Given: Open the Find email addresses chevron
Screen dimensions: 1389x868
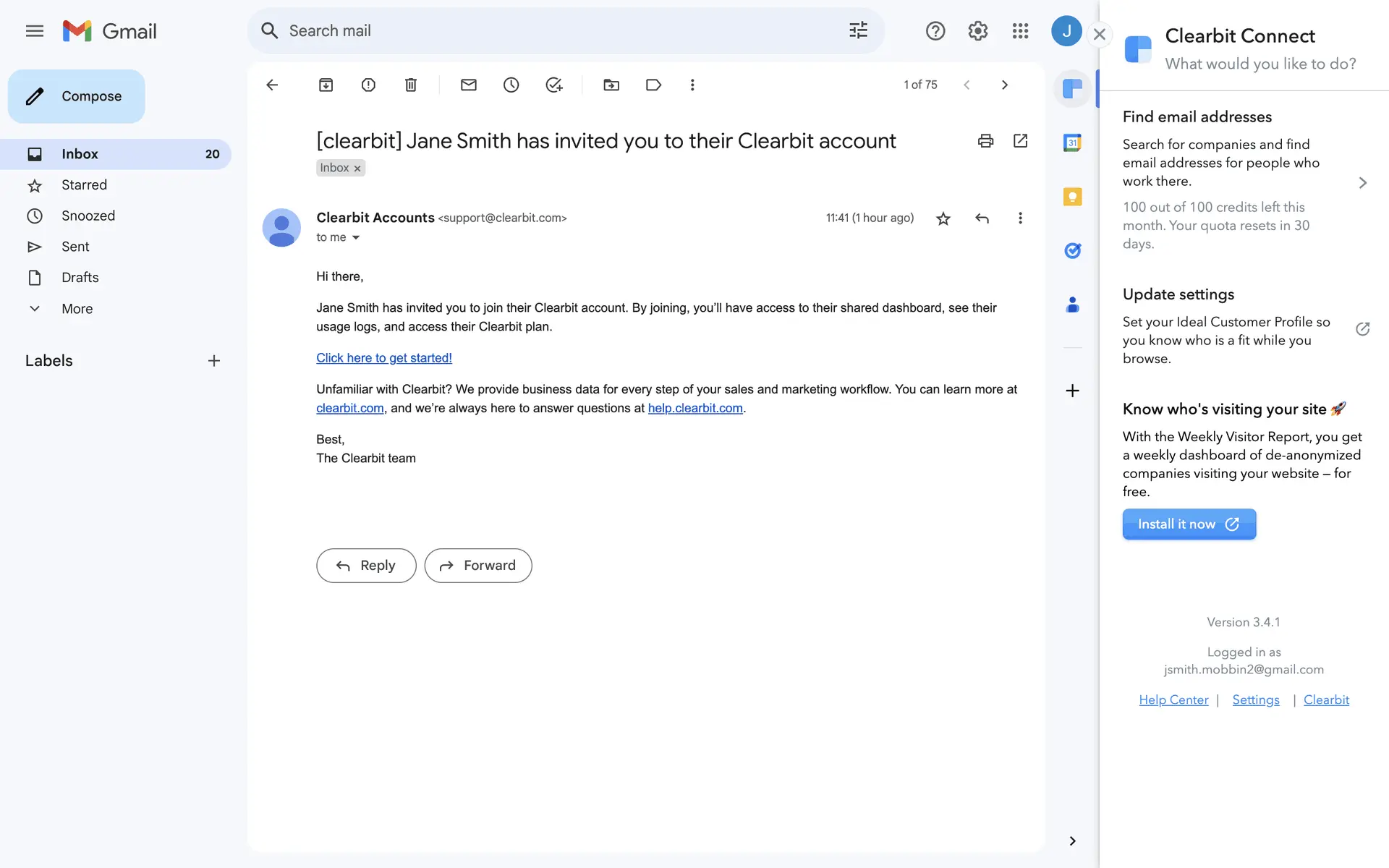Looking at the screenshot, I should [x=1362, y=183].
